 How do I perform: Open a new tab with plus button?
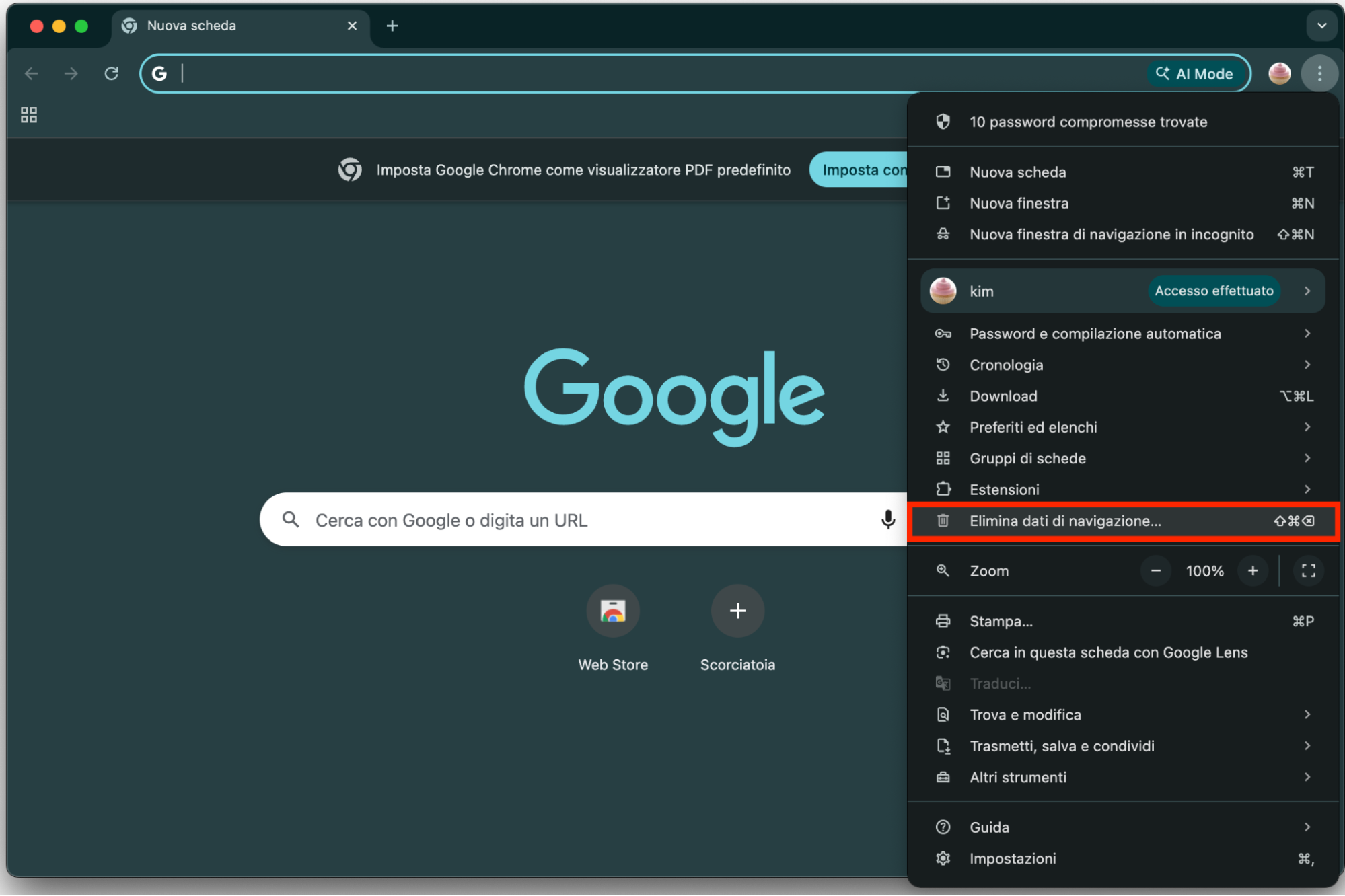point(392,26)
